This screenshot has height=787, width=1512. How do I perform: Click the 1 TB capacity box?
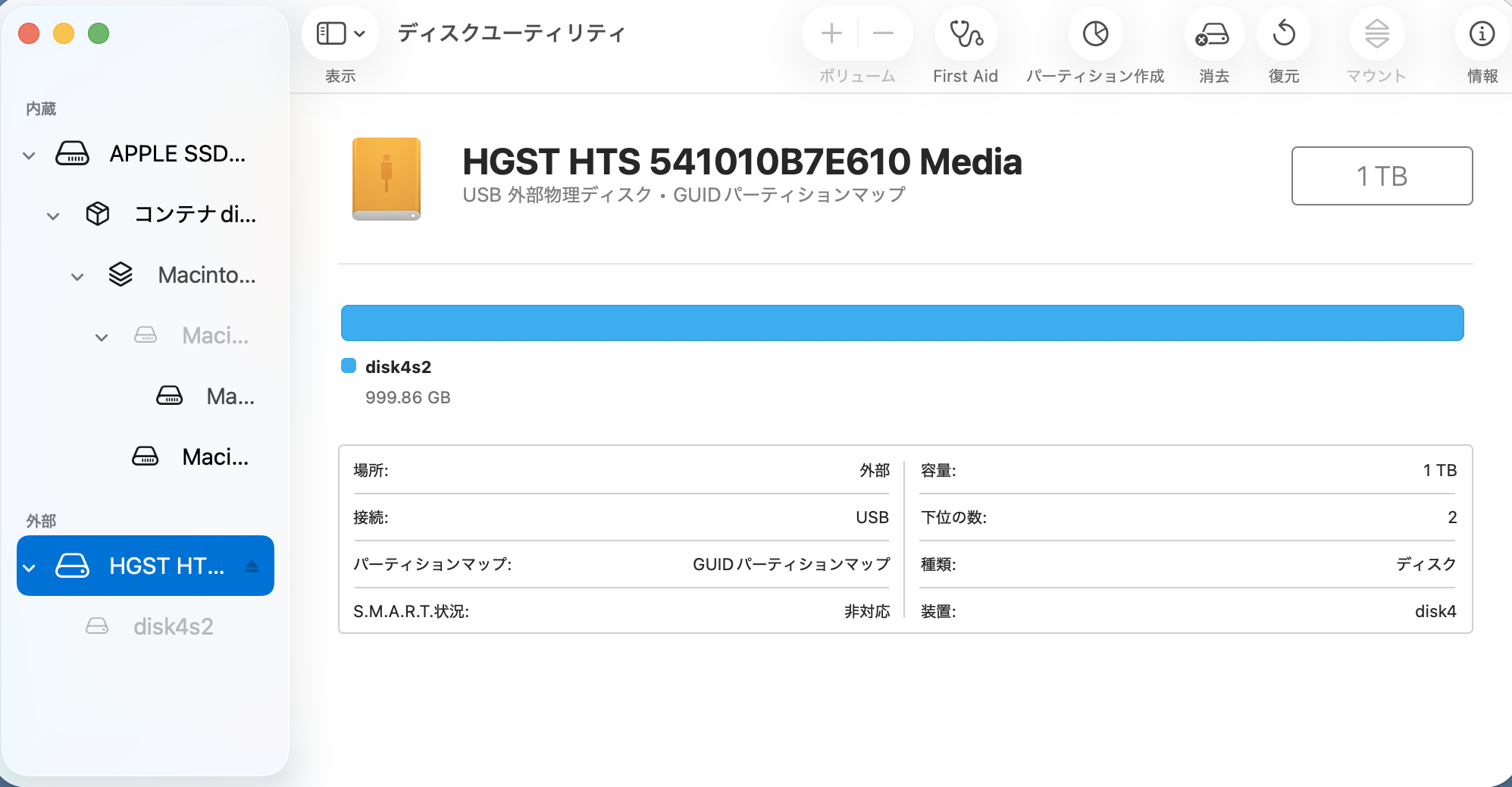click(x=1382, y=176)
